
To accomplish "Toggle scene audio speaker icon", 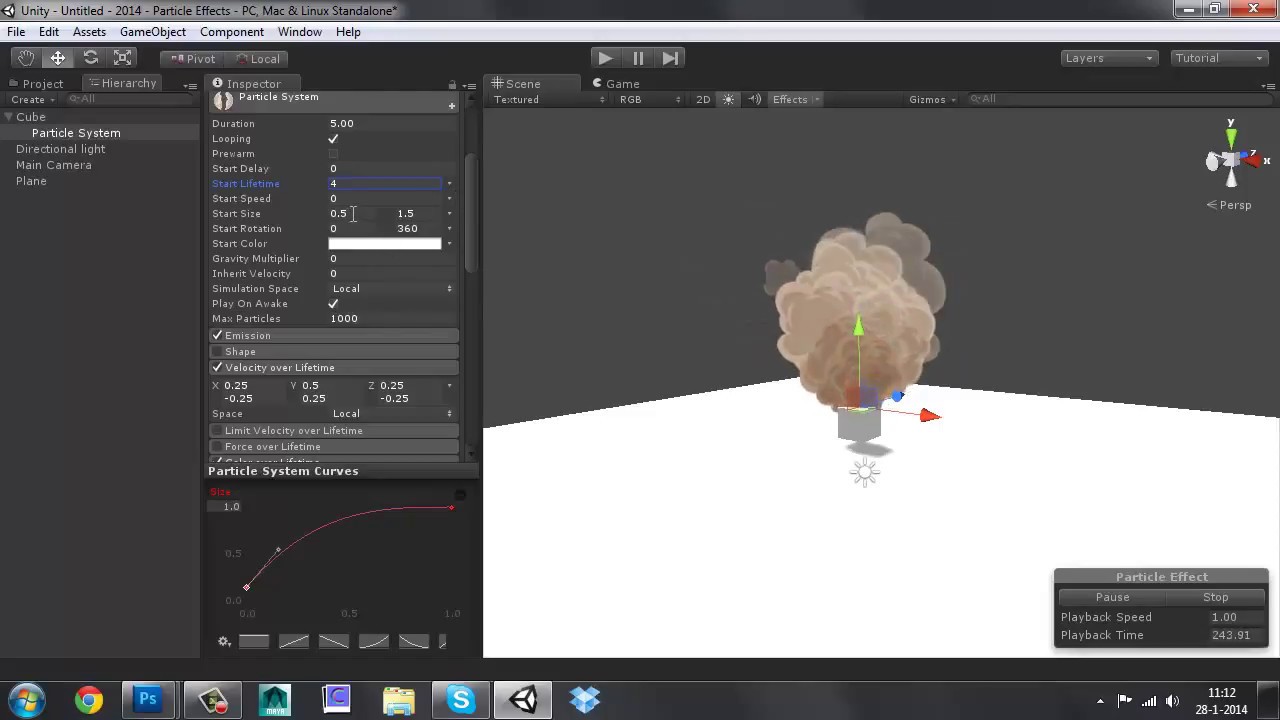I will [755, 100].
